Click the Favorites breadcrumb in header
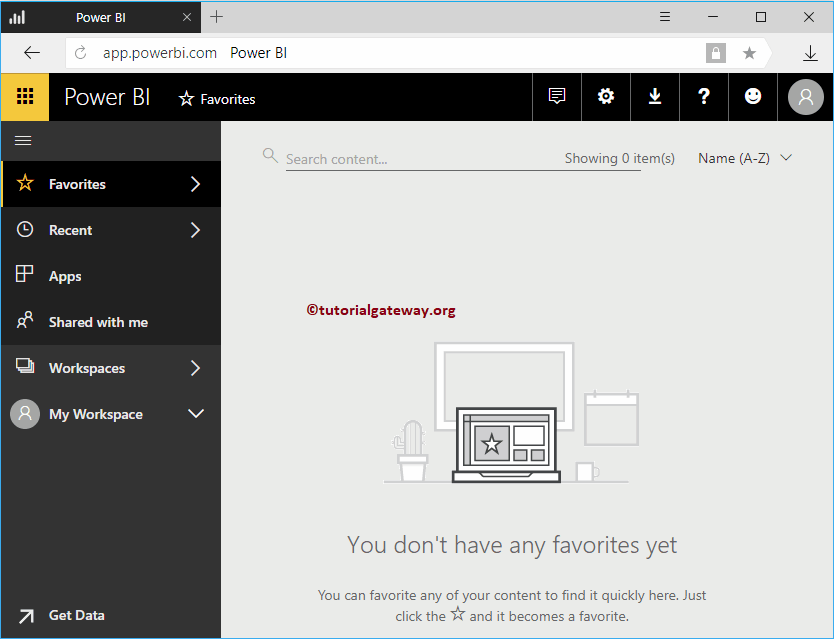 click(x=217, y=99)
